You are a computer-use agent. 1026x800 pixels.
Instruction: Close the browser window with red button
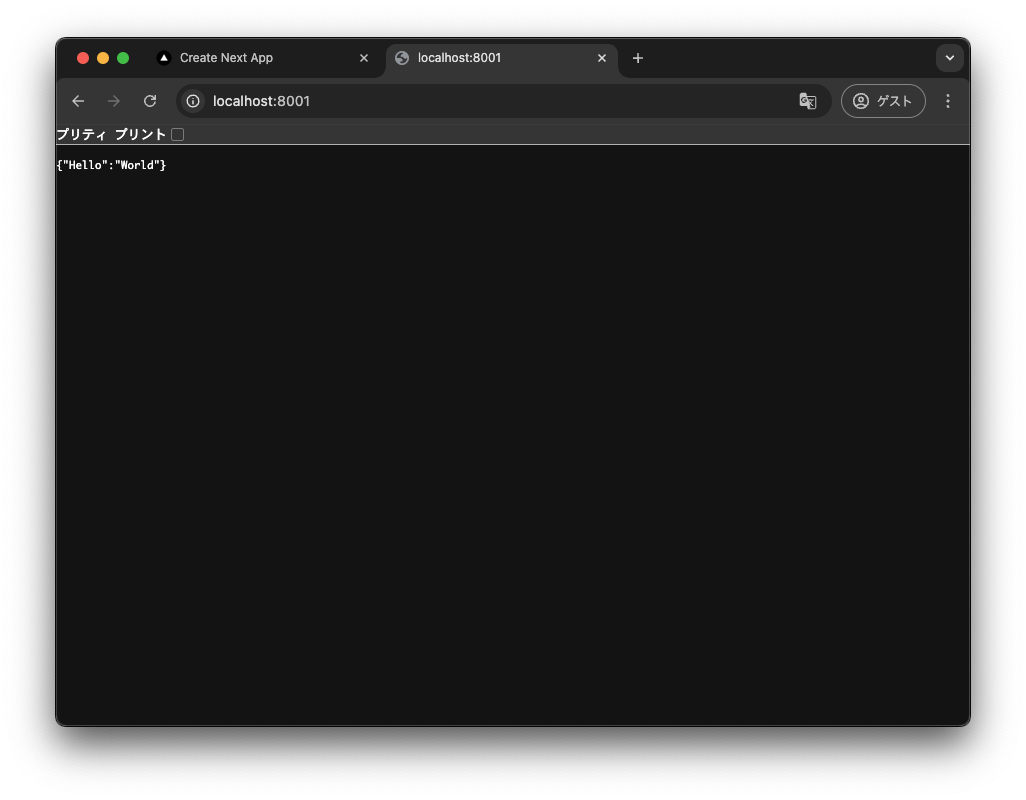pyautogui.click(x=83, y=58)
